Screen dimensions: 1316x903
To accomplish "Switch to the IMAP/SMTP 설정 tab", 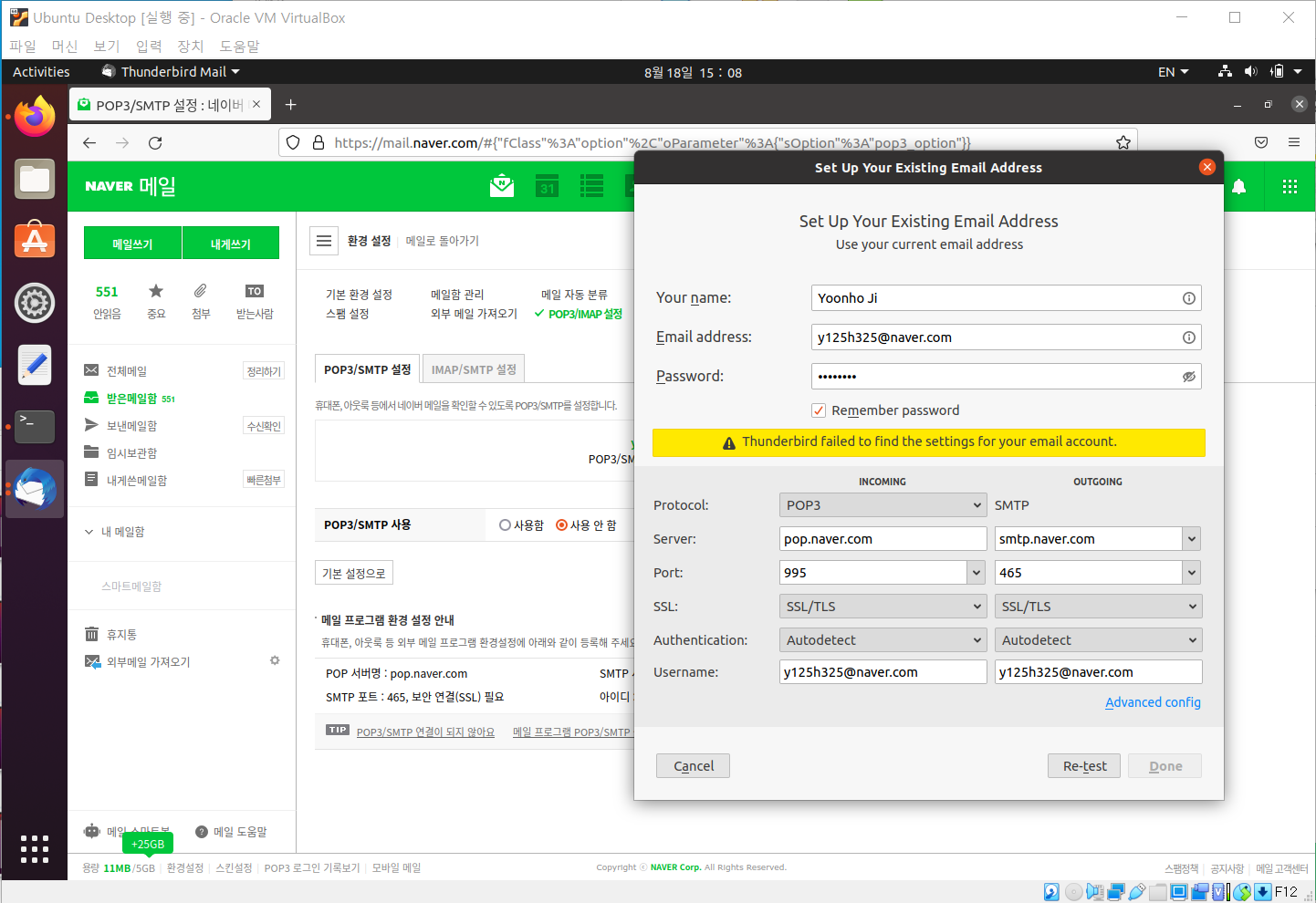I will click(474, 369).
